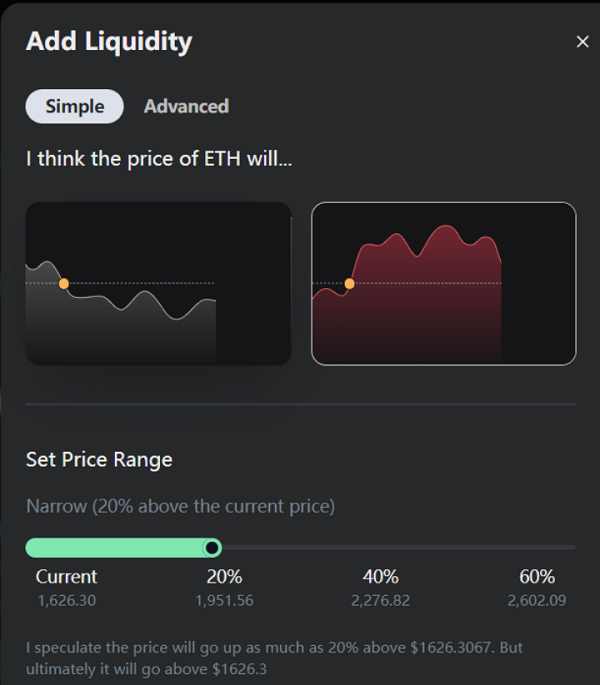Viewport: 600px width, 685px height.
Task: Select the 60% range mark
Action: (537, 577)
